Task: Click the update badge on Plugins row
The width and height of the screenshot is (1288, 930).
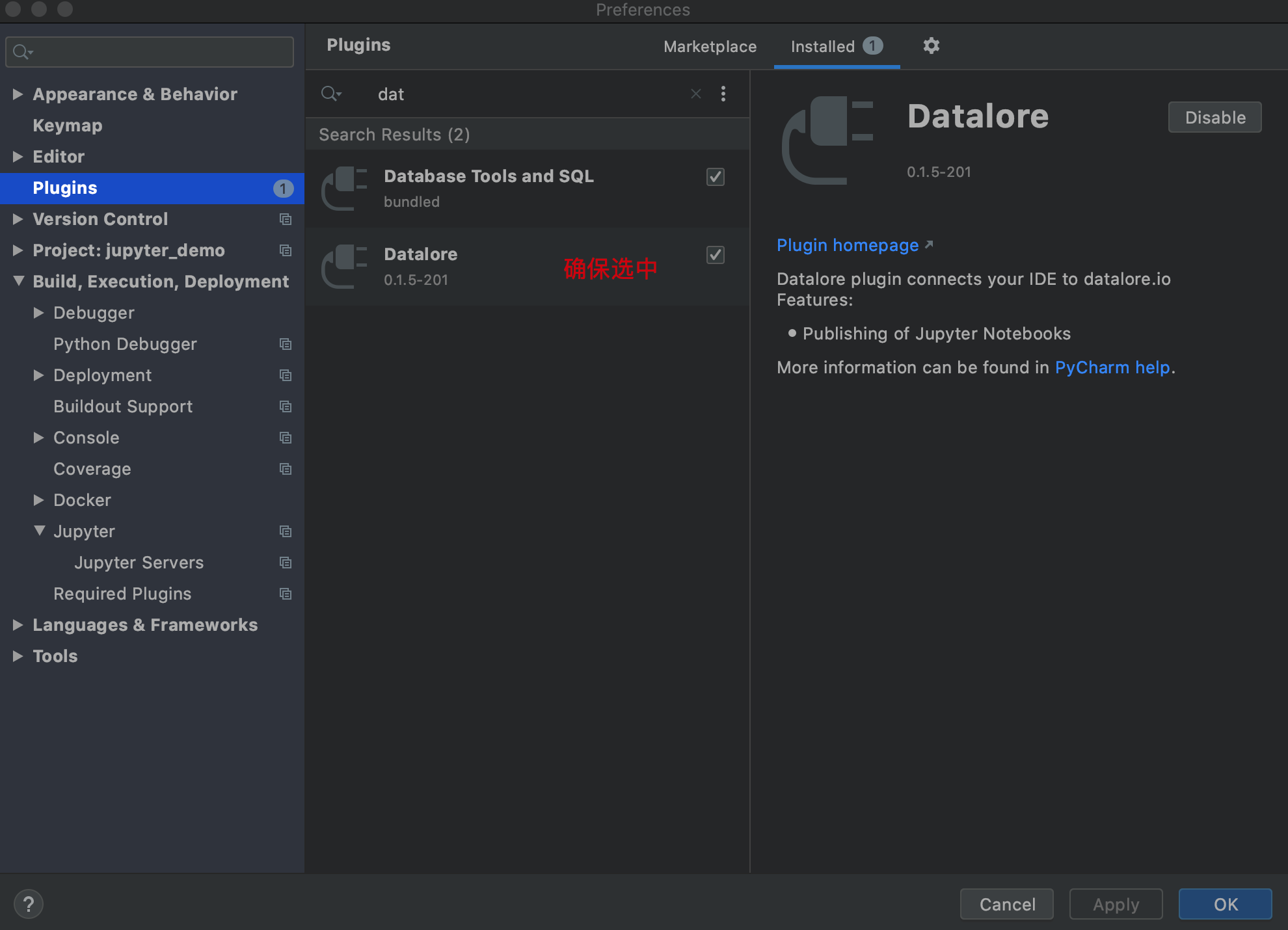Action: [283, 189]
